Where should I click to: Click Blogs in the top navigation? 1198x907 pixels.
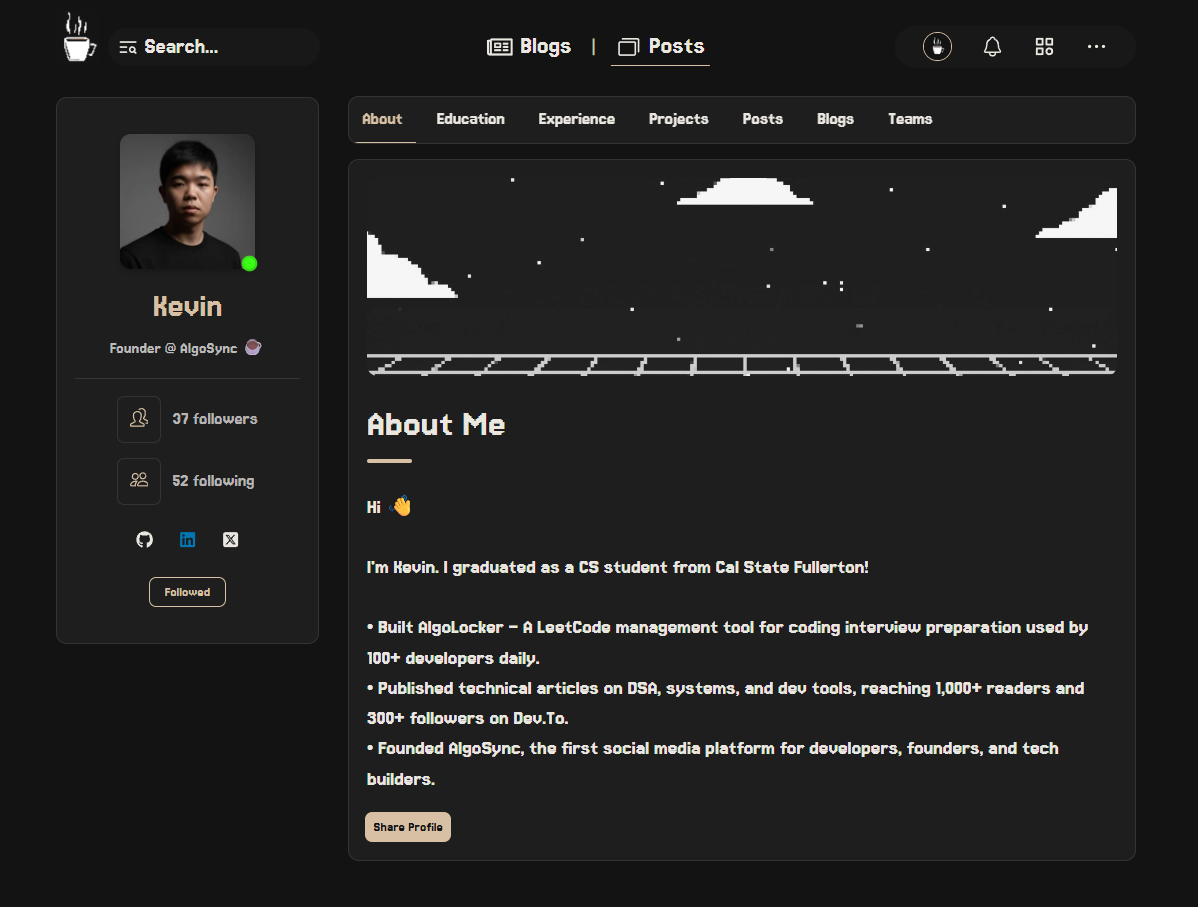coord(529,46)
